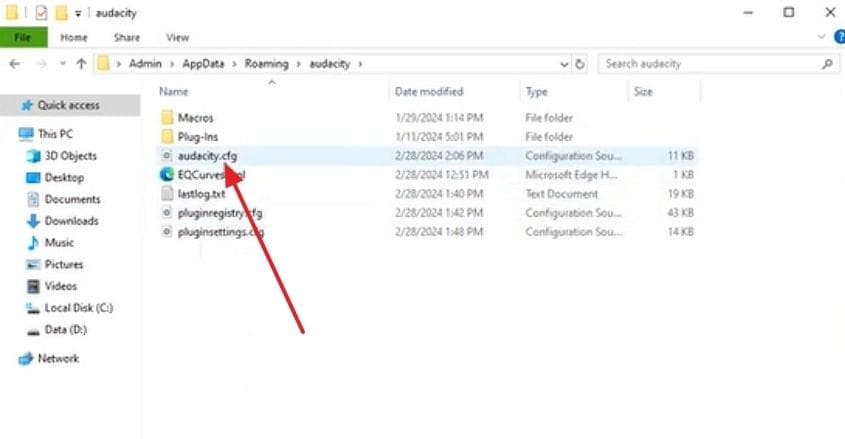Viewport: 845px width, 439px height.
Task: Open Documents in navigation pane
Action: coord(72,199)
